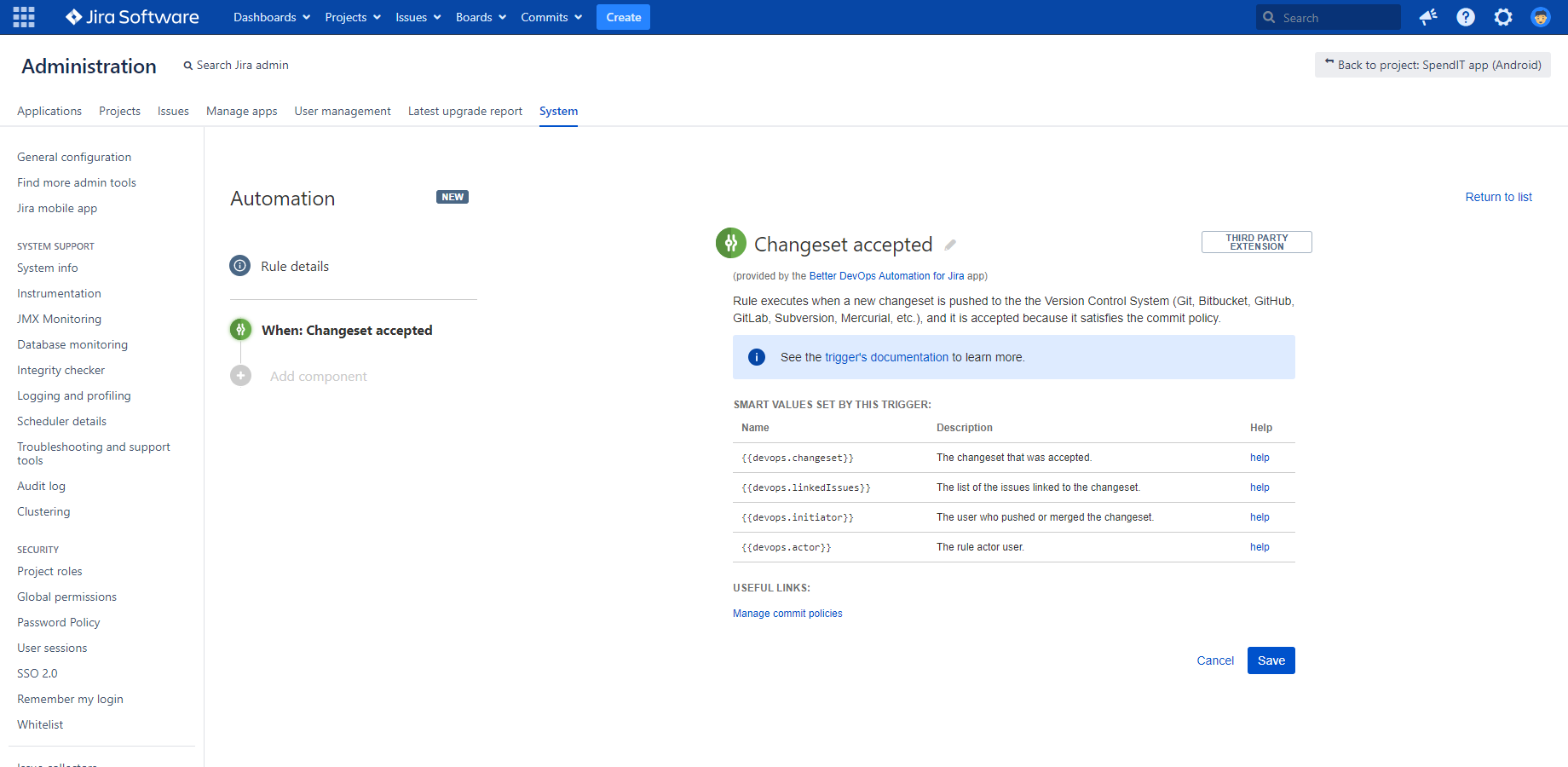The image size is (1568, 767).
Task: Open the Audit log sidebar entry
Action: pyautogui.click(x=41, y=486)
